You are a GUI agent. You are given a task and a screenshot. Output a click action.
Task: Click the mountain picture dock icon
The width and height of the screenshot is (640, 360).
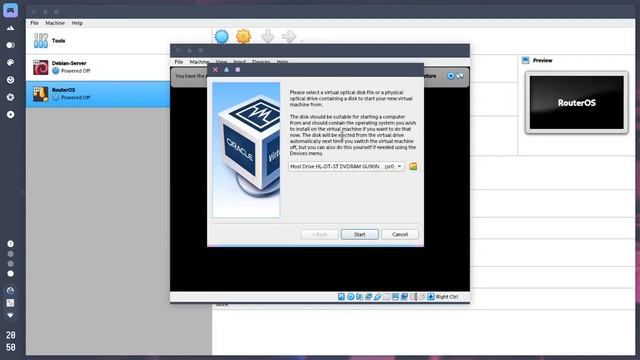point(11,28)
